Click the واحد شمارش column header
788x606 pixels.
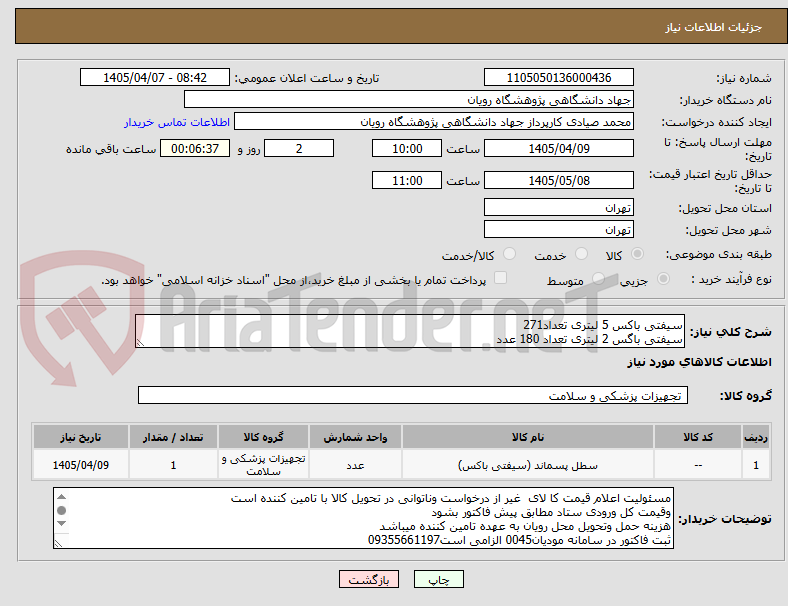(355, 437)
